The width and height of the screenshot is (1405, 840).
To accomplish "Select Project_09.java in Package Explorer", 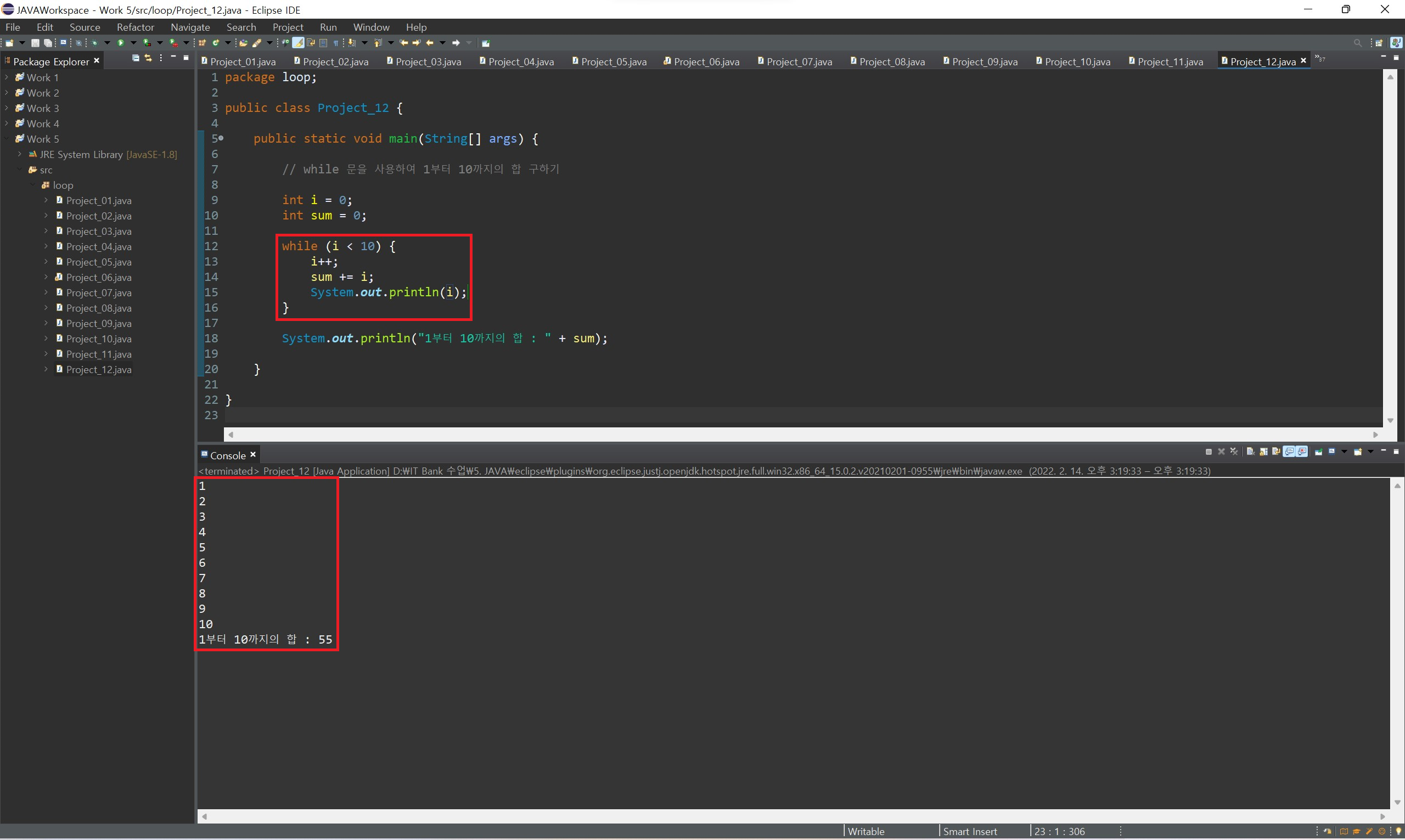I will [x=98, y=323].
